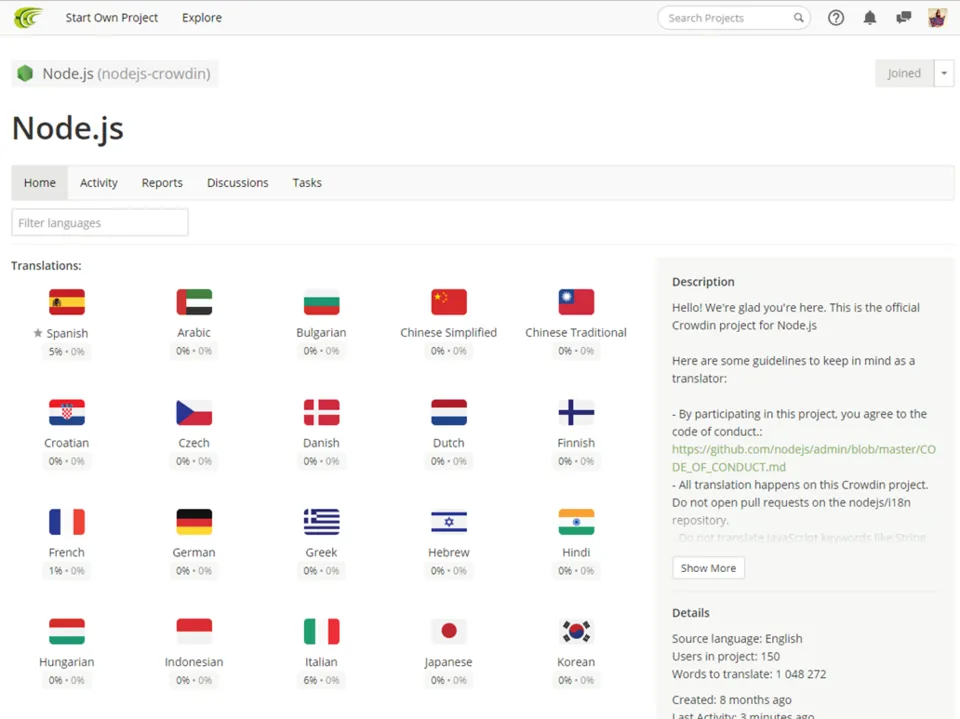Click the French 1% progress value
The width and height of the screenshot is (960, 719).
56,571
